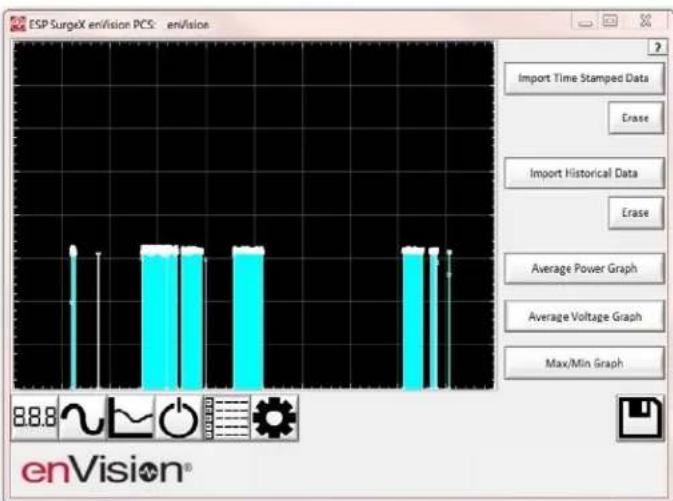Viewport: 673px width, 501px height.
Task: Close the enVision window
Action: tap(646, 21)
